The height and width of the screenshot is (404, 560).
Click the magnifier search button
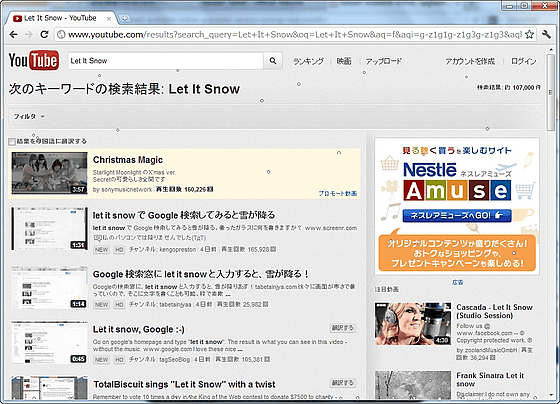pos(273,61)
